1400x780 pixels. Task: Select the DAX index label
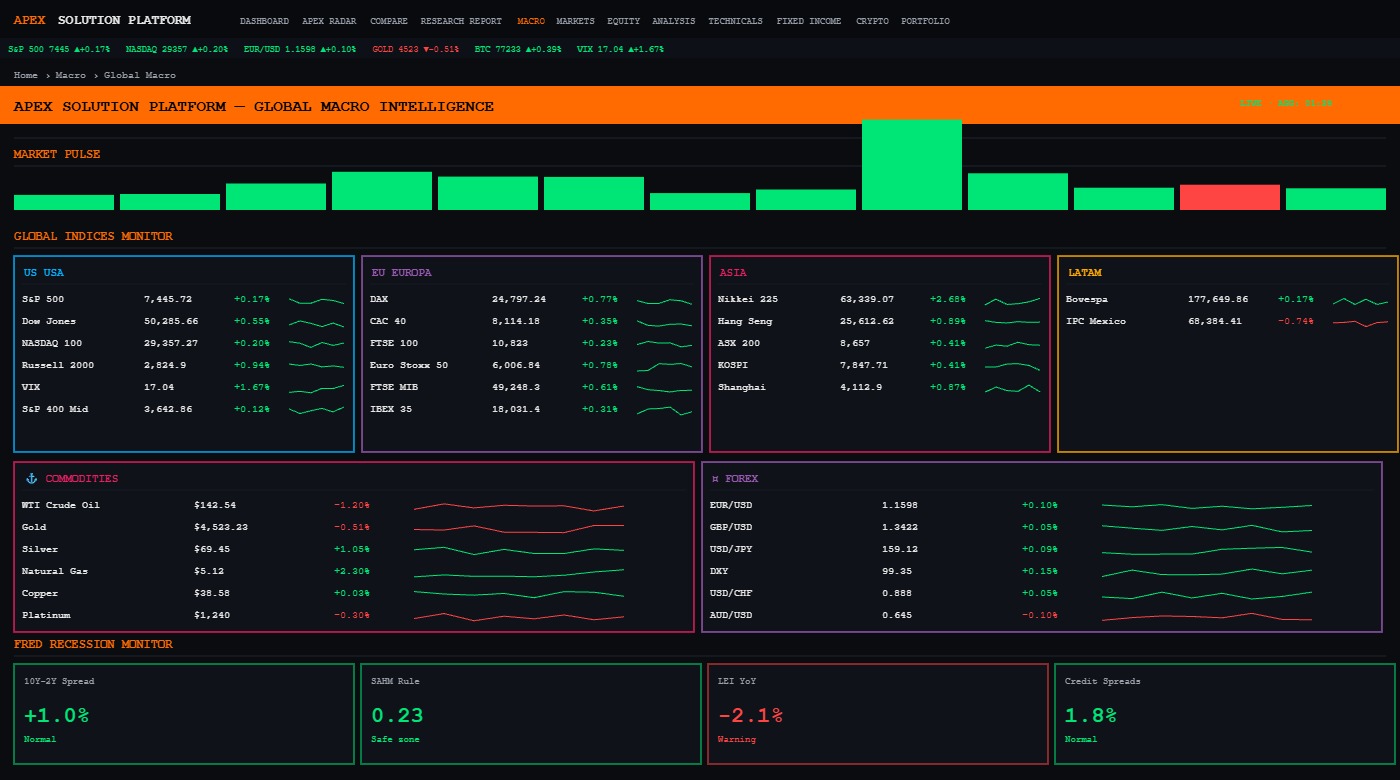(x=379, y=299)
